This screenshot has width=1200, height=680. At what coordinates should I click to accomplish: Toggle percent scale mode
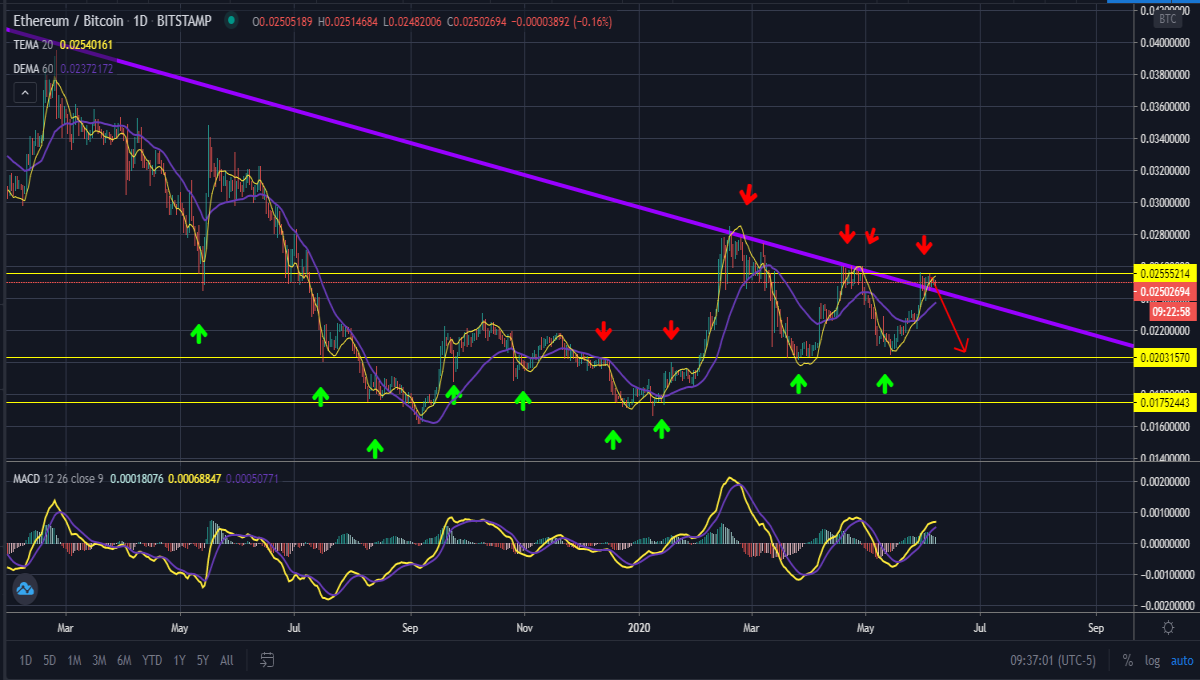[x=1128, y=660]
